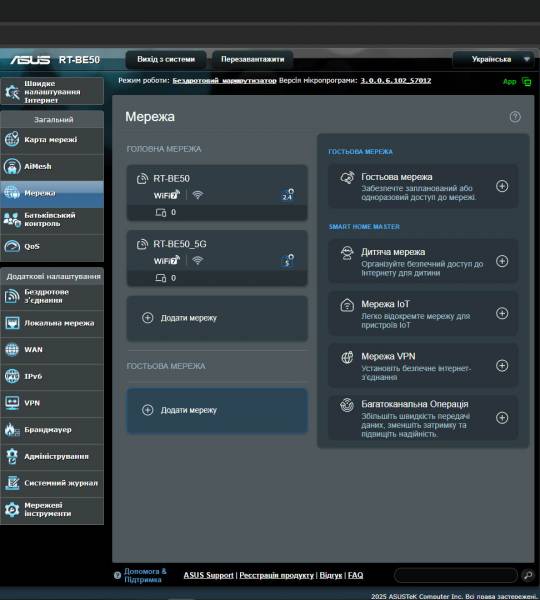The width and height of the screenshot is (540, 600).
Task: Click the Wi-Fi signal icon on RT-BE50 card
Action: [x=197, y=195]
